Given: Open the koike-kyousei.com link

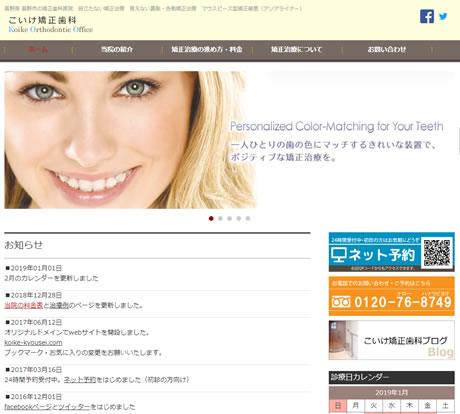Looking at the screenshot, I should [x=33, y=342].
